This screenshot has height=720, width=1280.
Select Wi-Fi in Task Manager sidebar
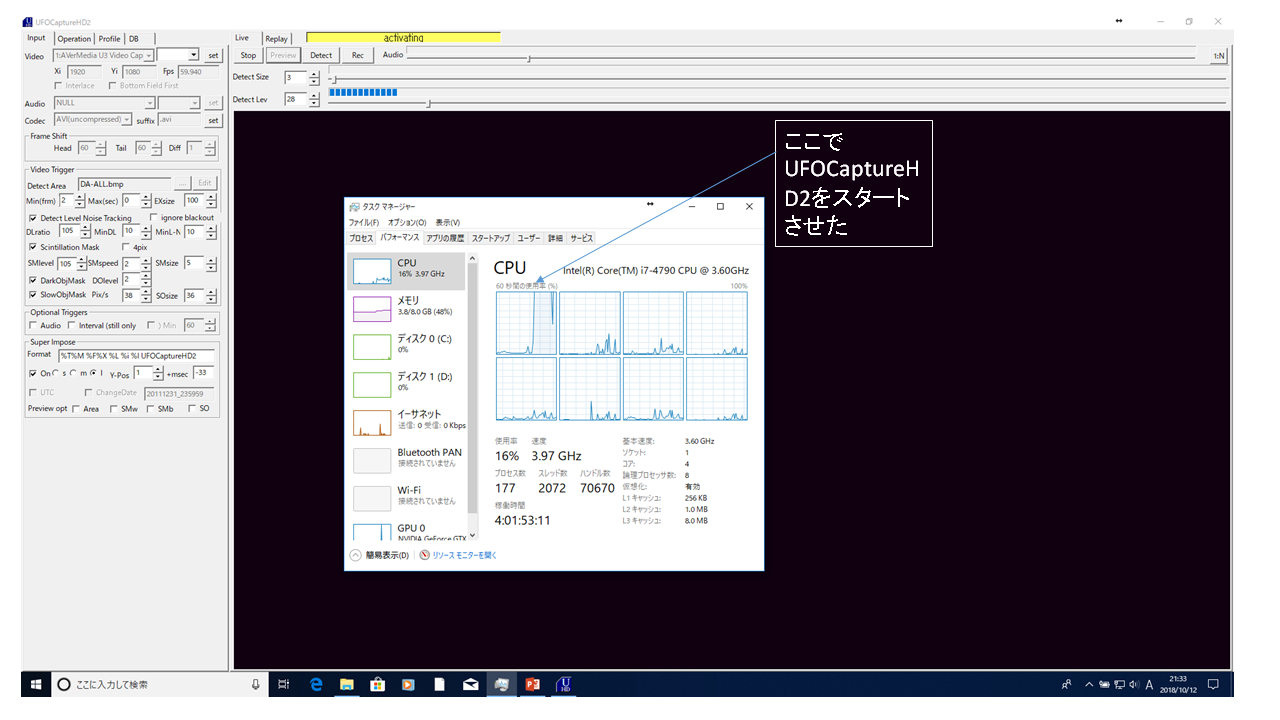pyautogui.click(x=406, y=497)
